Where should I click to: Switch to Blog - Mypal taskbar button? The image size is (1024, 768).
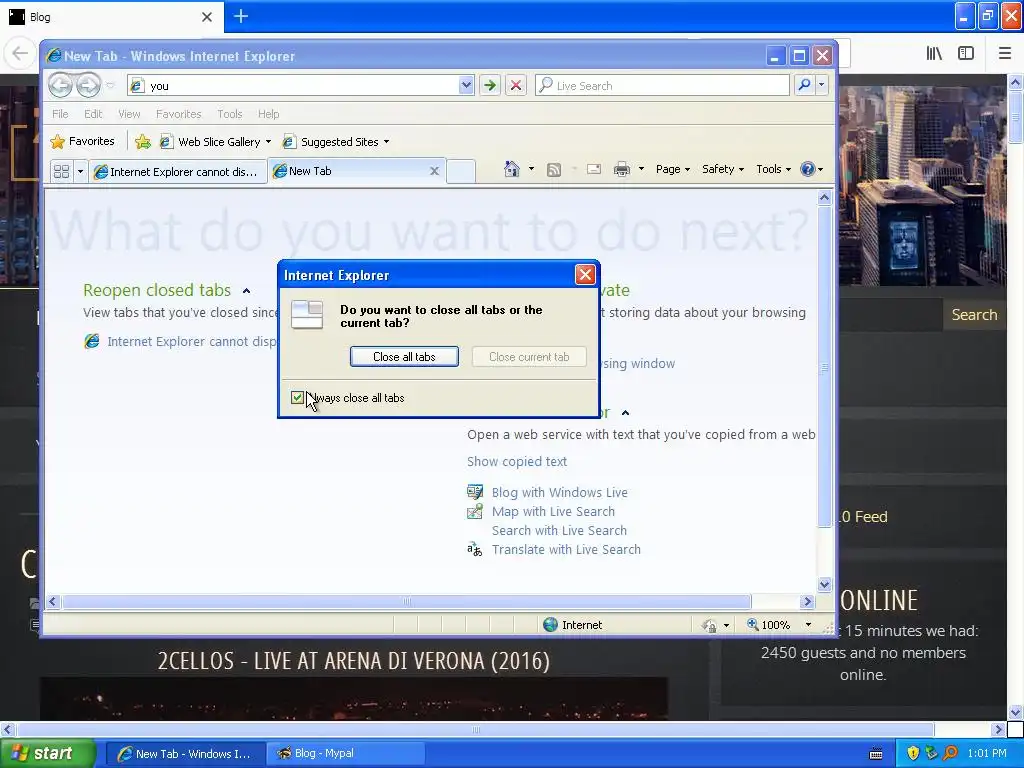pos(346,754)
